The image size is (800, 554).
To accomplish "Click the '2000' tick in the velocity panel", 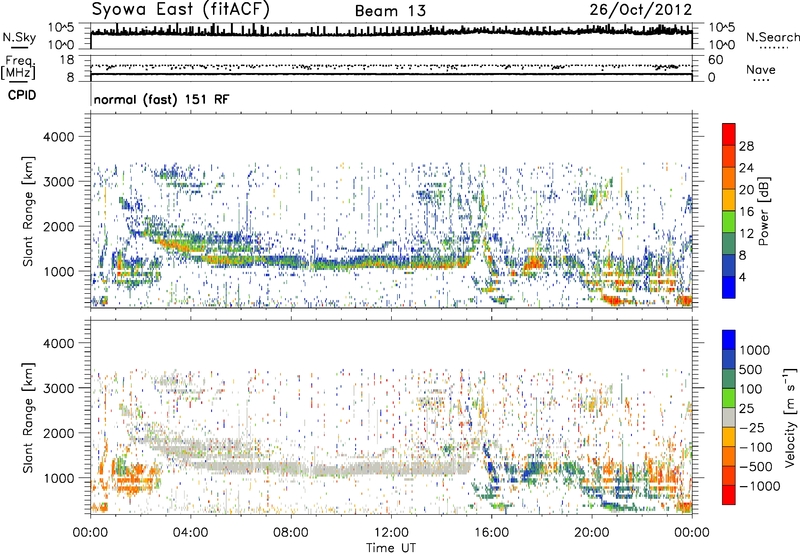I will click(58, 433).
